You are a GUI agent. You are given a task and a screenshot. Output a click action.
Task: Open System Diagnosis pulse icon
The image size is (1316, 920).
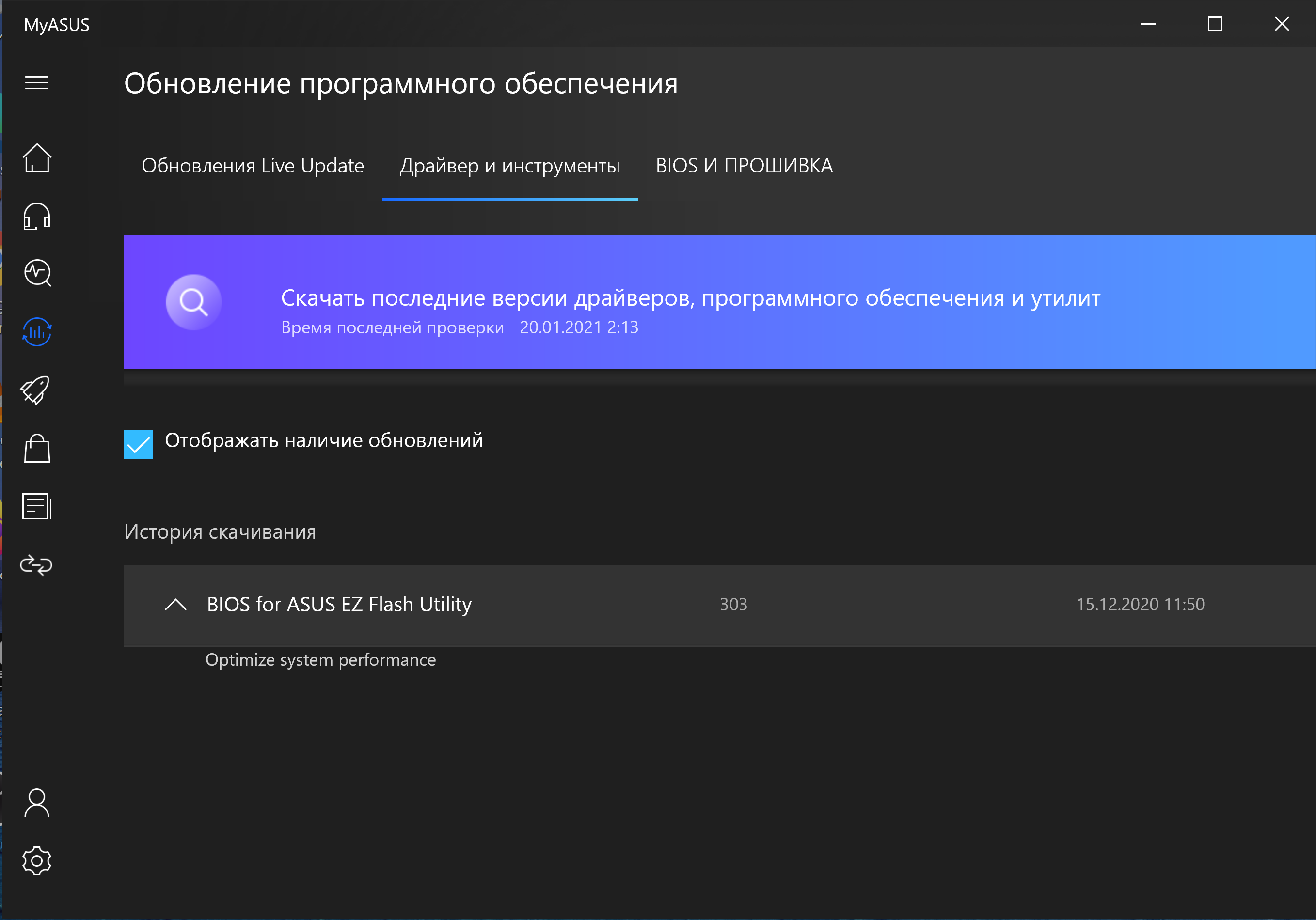pos(37,273)
